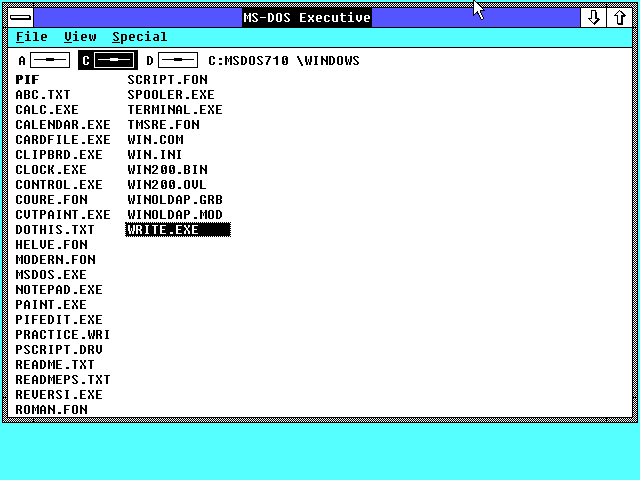Open the View menu
This screenshot has height=480, width=640.
80,37
